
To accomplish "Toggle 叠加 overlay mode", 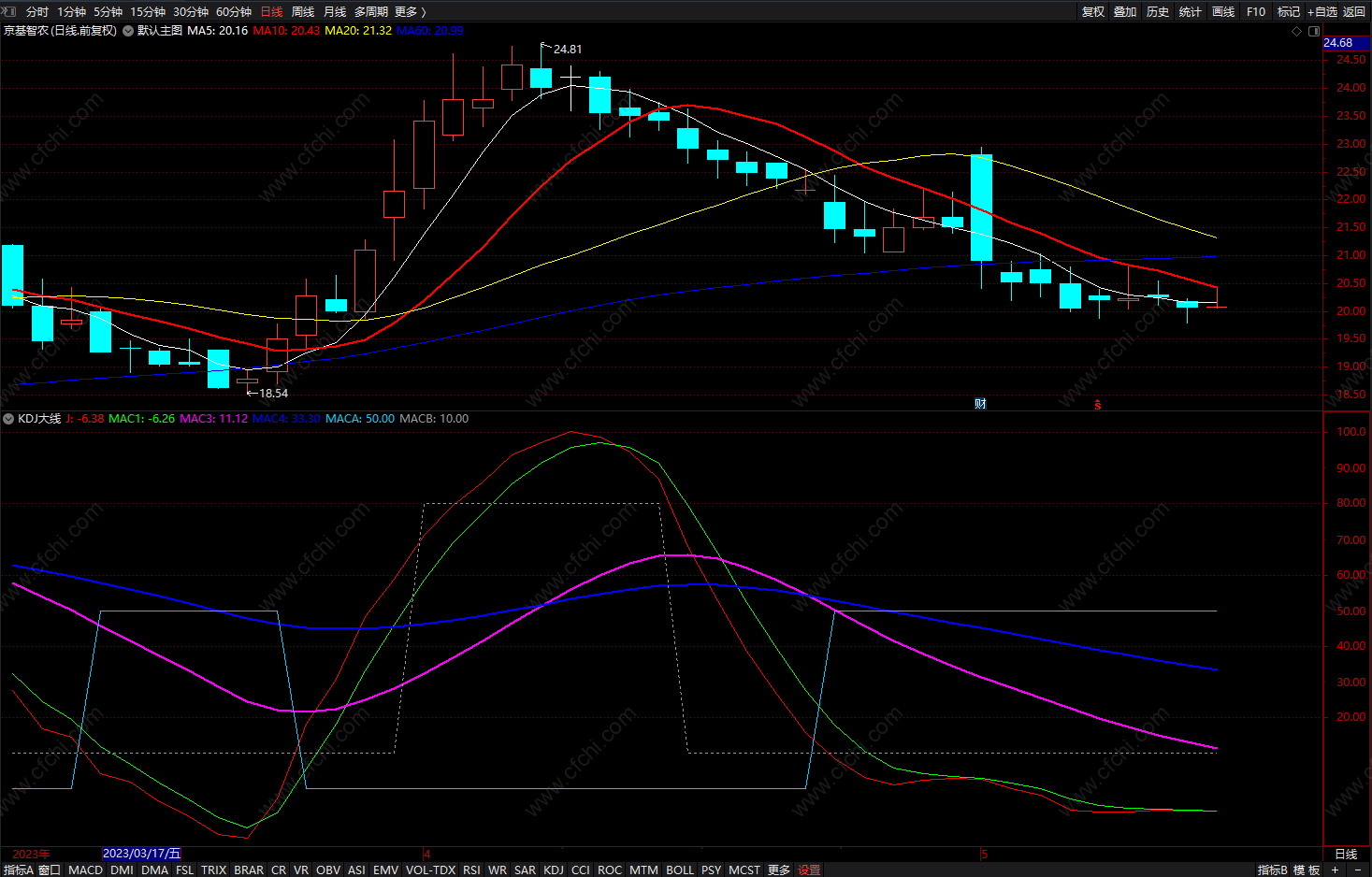I will click(1125, 11).
